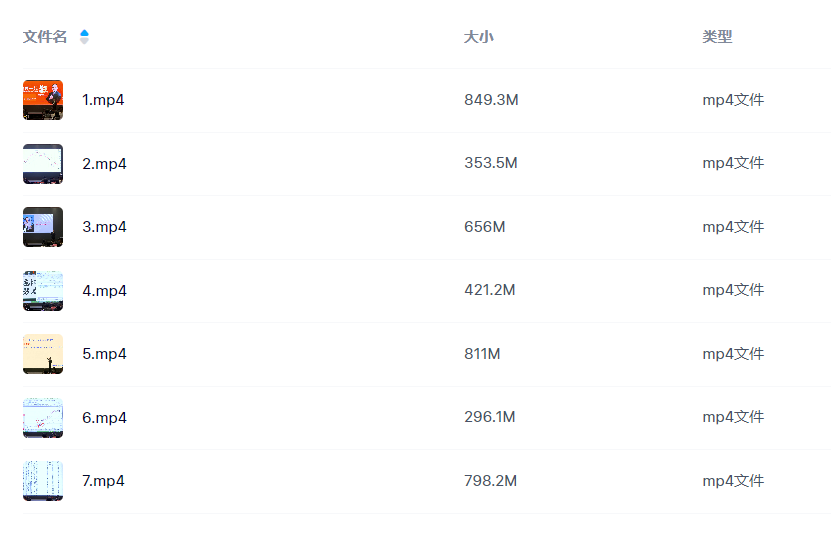Viewport: 831px width, 537px height.
Task: Select the 4.mp4 file name
Action: (x=104, y=291)
